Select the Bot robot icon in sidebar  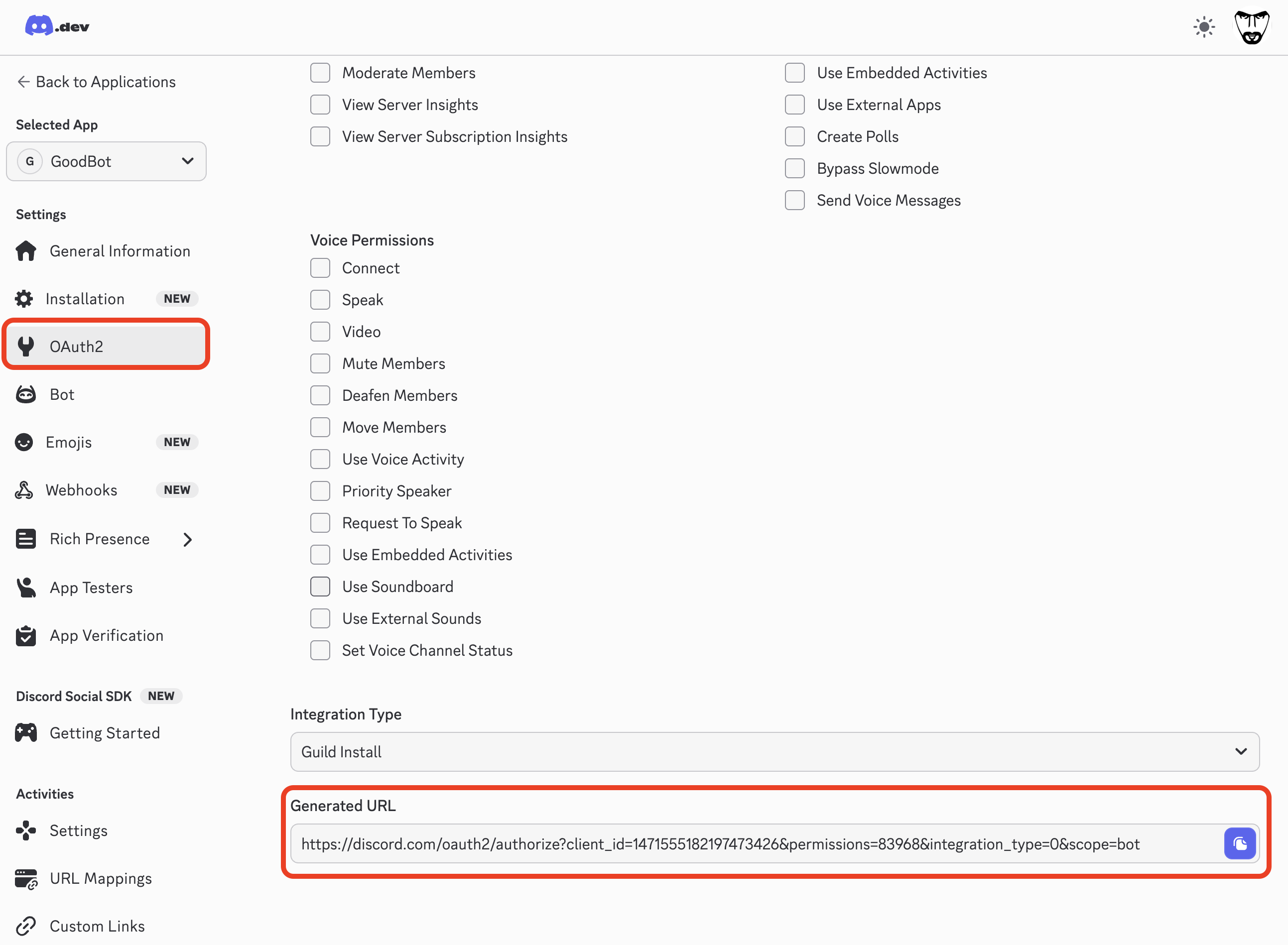(x=25, y=394)
